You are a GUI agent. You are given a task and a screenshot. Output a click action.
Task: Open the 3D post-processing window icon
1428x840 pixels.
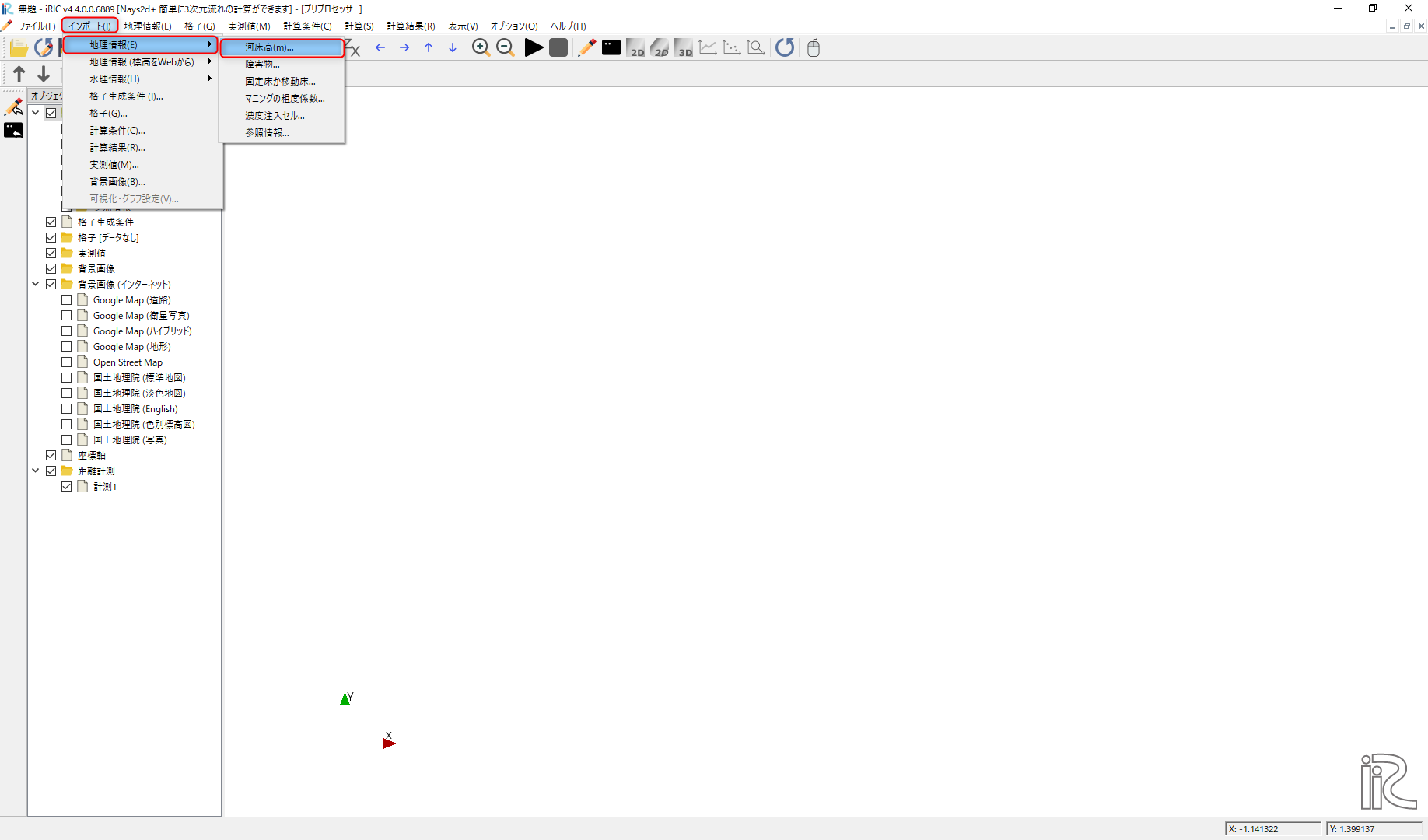[x=684, y=48]
